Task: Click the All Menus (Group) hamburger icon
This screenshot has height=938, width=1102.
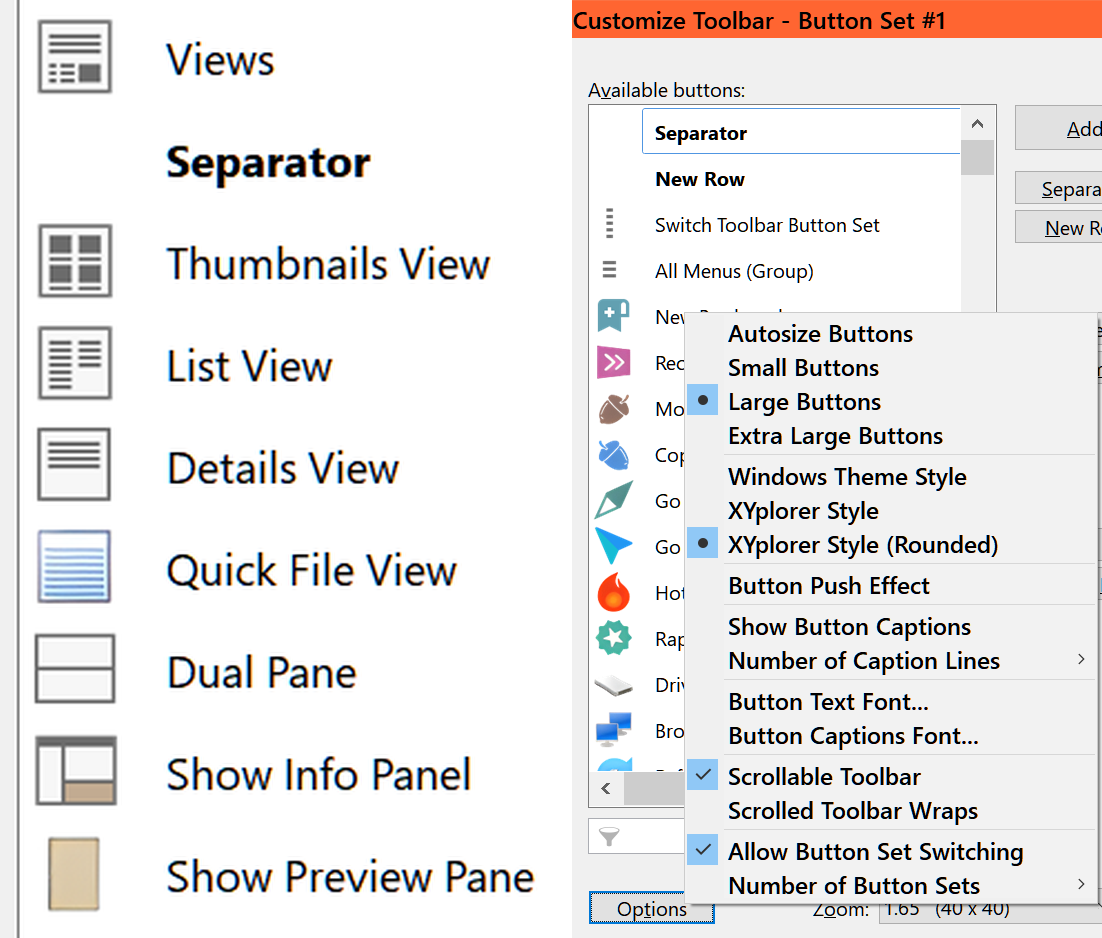Action: (609, 270)
